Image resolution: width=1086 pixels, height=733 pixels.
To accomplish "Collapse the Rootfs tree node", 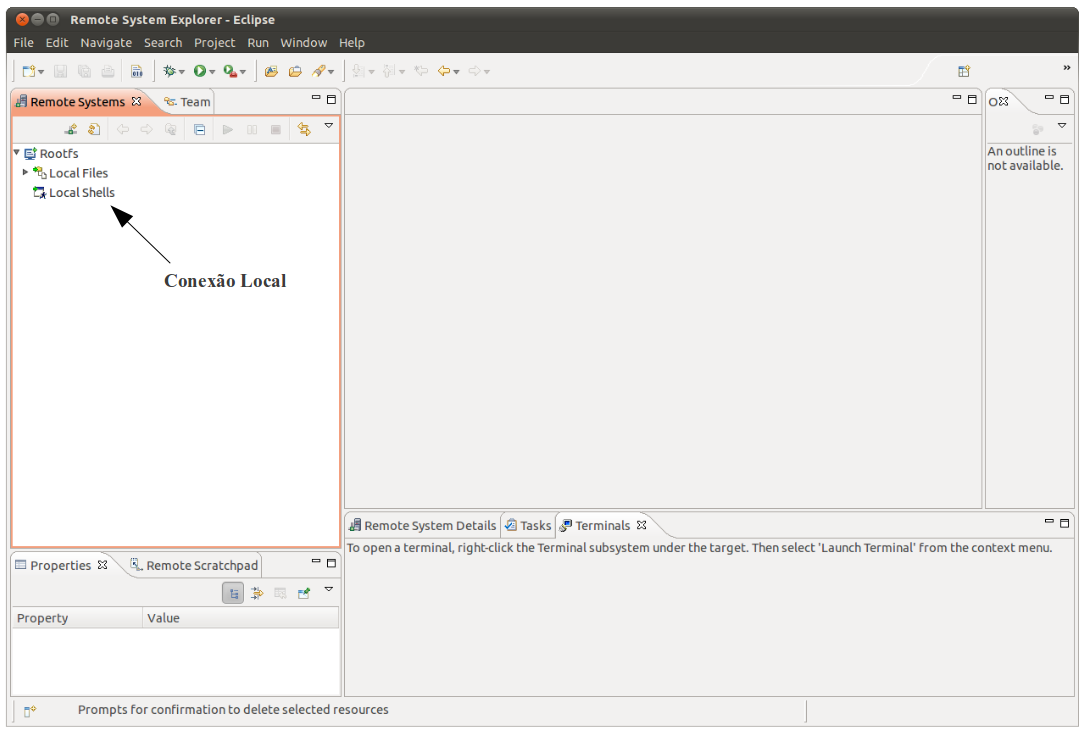I will 17,152.
